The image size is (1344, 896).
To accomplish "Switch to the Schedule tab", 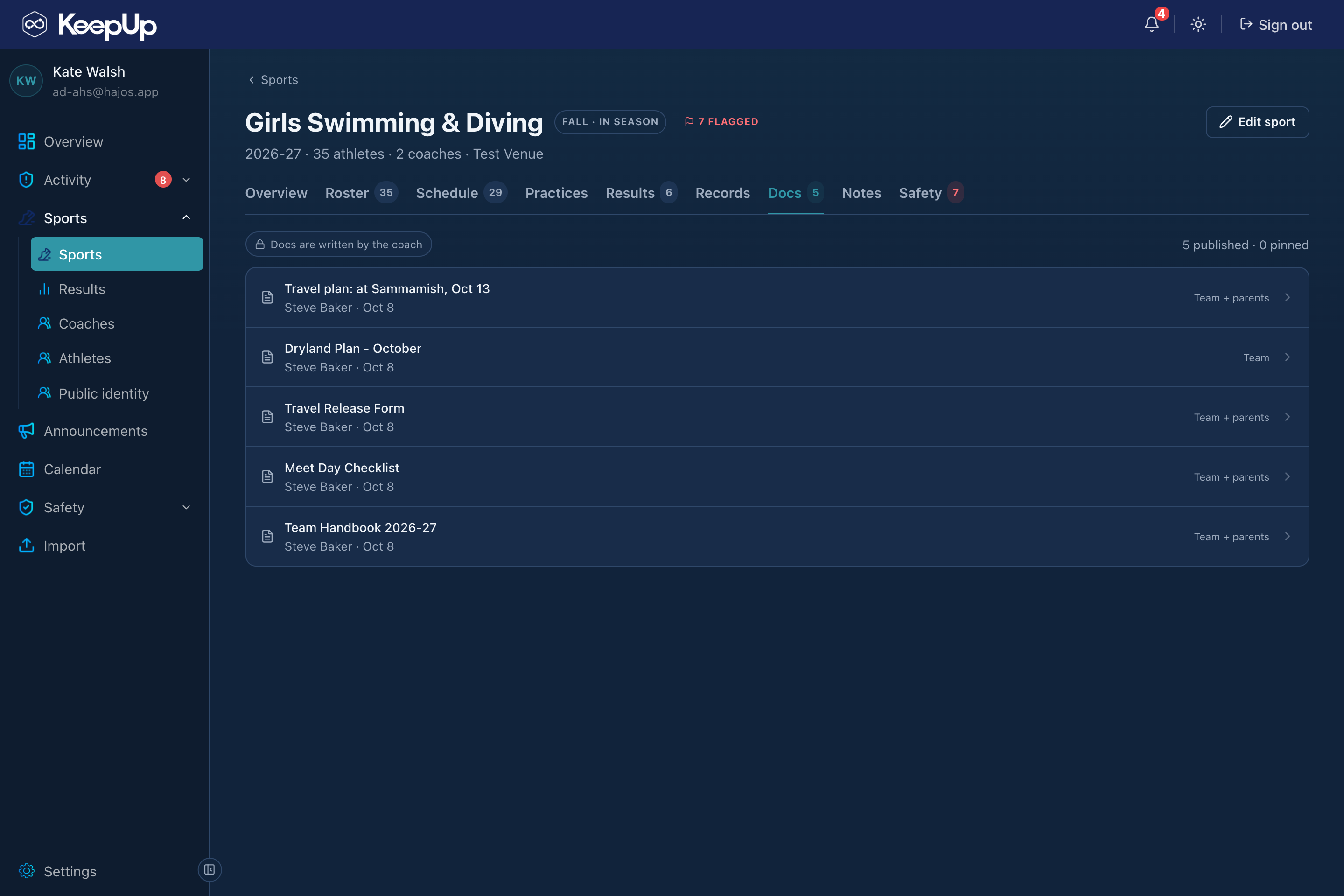I will pos(461,193).
